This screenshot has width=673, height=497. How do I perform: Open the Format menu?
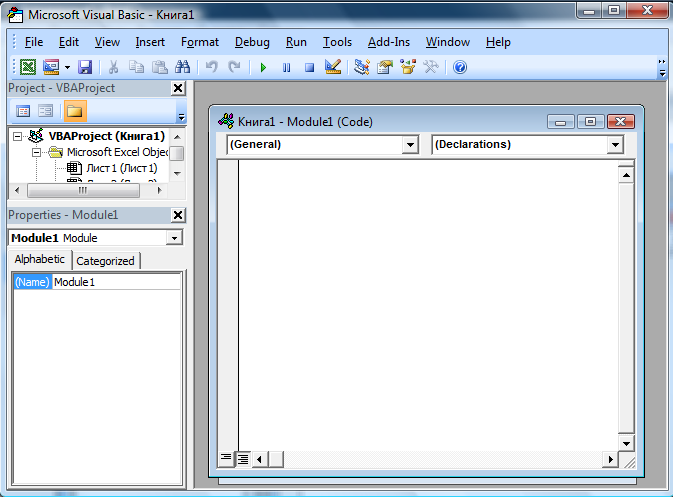pyautogui.click(x=200, y=42)
